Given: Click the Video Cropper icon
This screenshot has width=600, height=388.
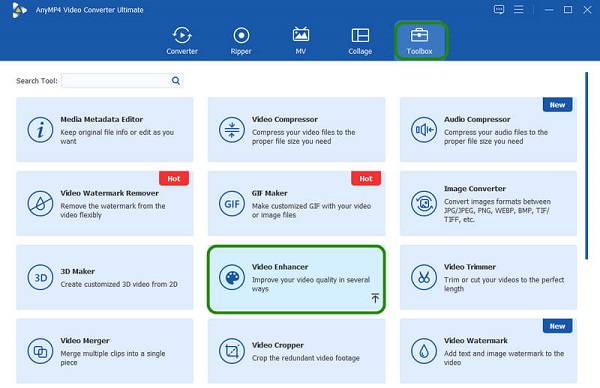Looking at the screenshot, I should 232,351.
